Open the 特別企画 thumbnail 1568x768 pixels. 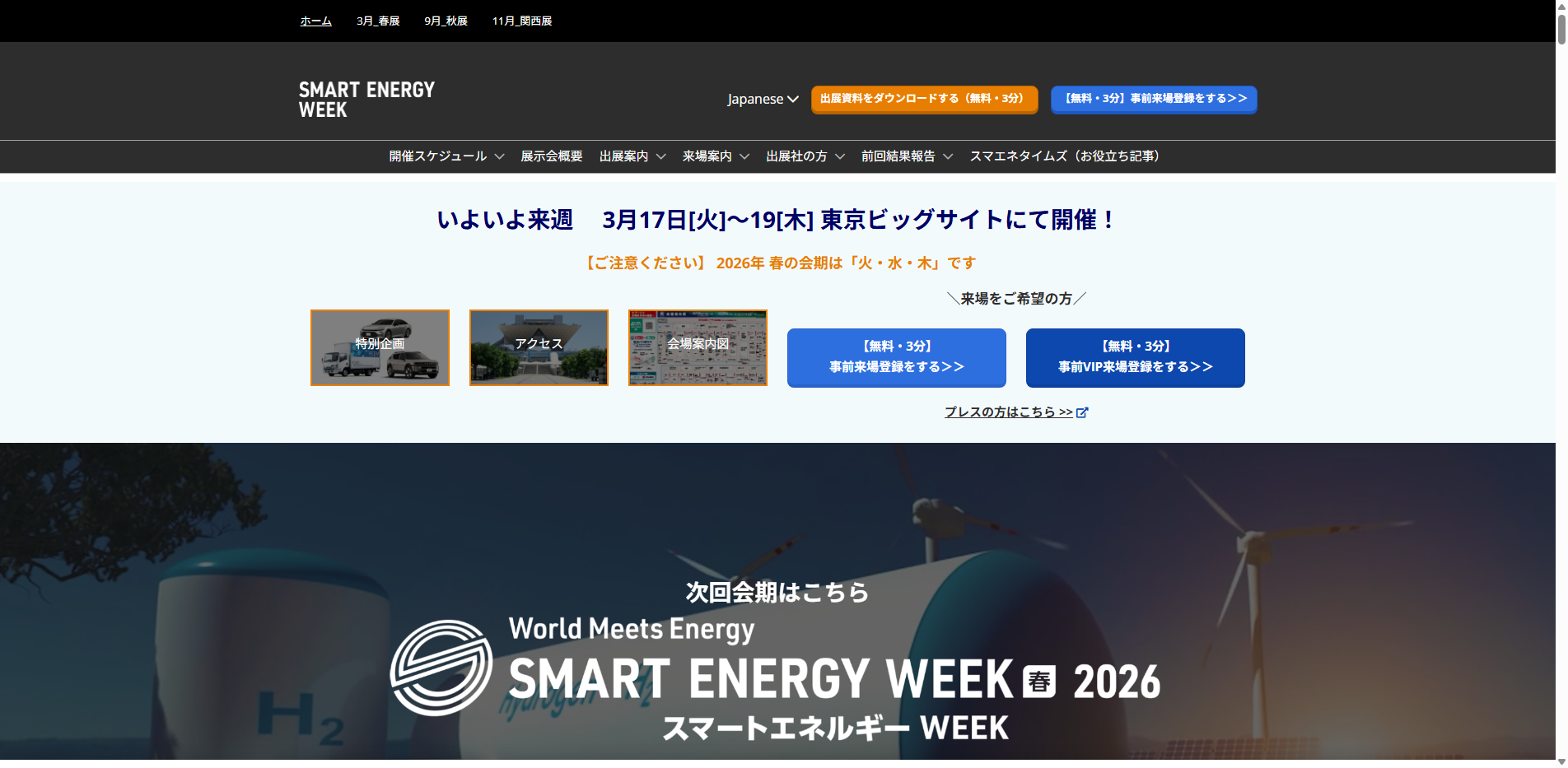coord(380,347)
